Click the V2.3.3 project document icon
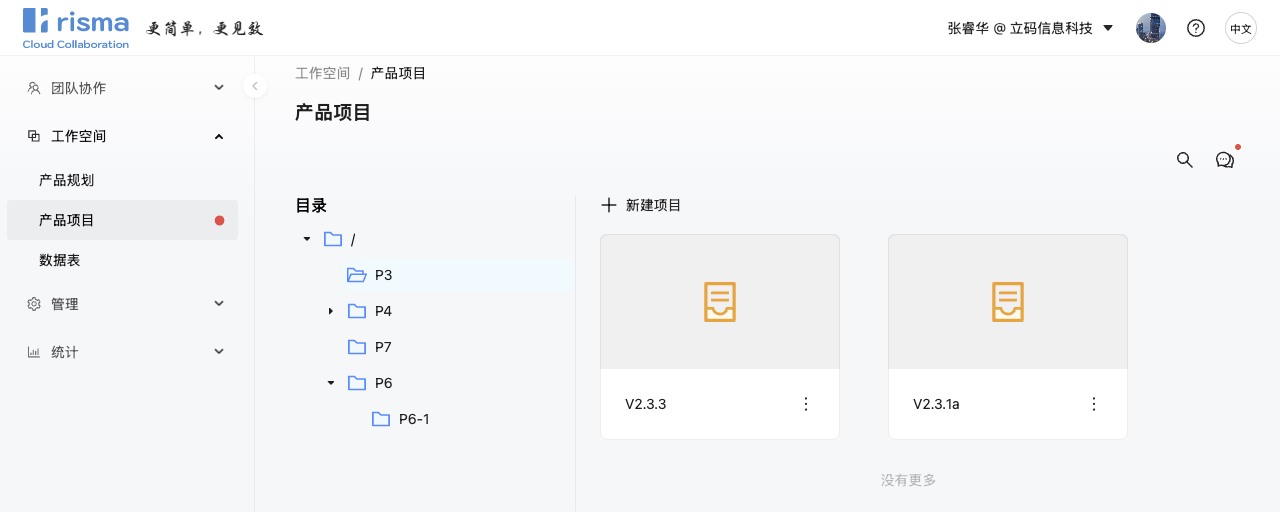 (720, 302)
